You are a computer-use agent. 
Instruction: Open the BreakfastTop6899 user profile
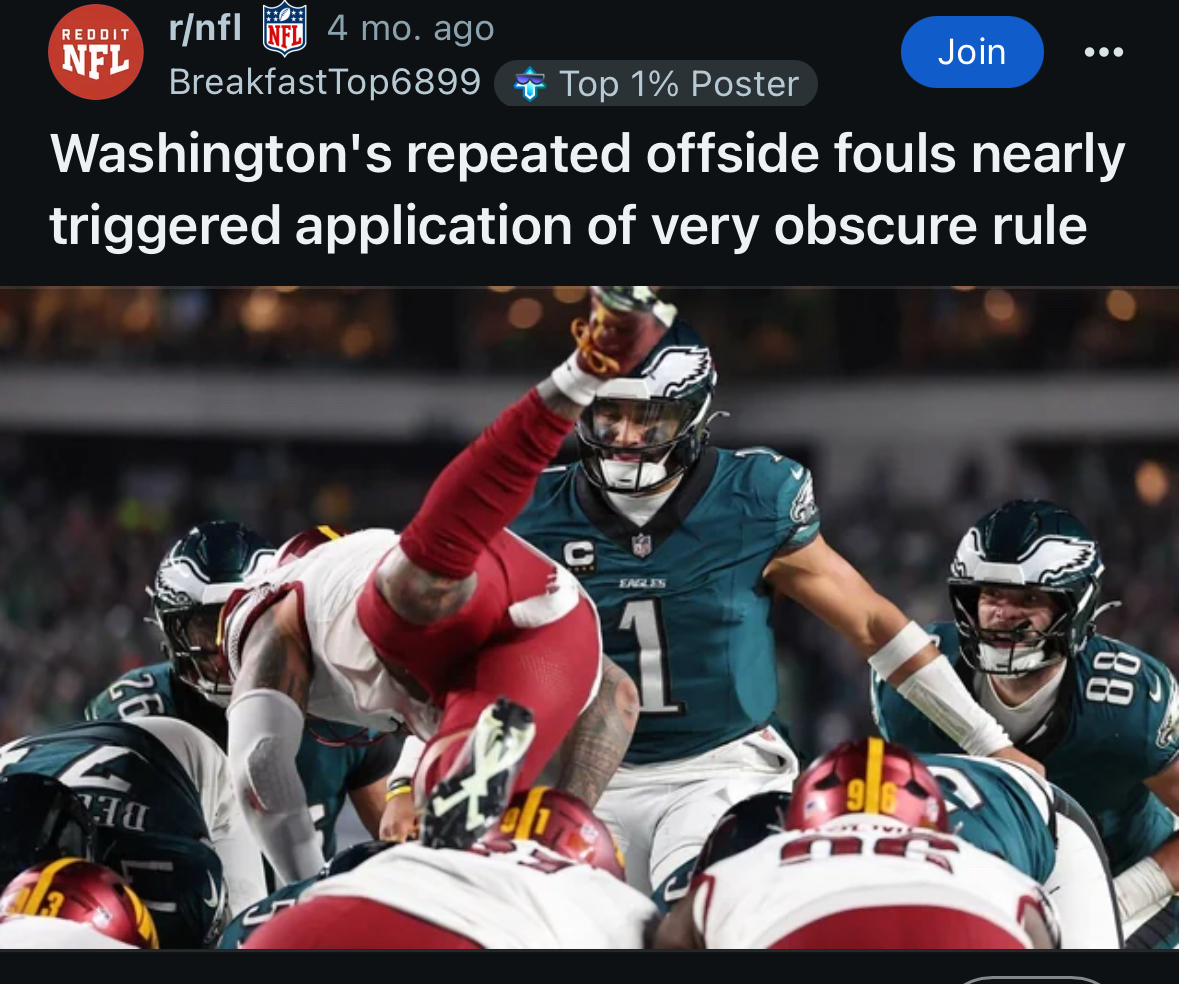325,82
